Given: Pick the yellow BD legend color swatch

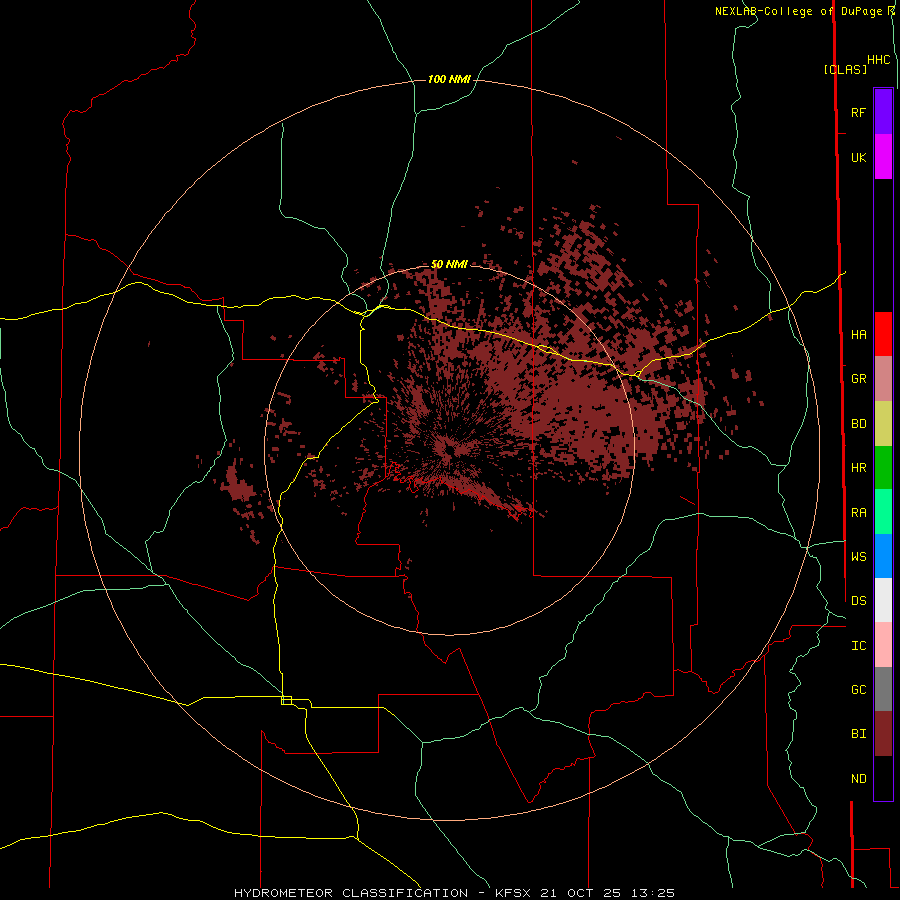Looking at the screenshot, I should (883, 424).
